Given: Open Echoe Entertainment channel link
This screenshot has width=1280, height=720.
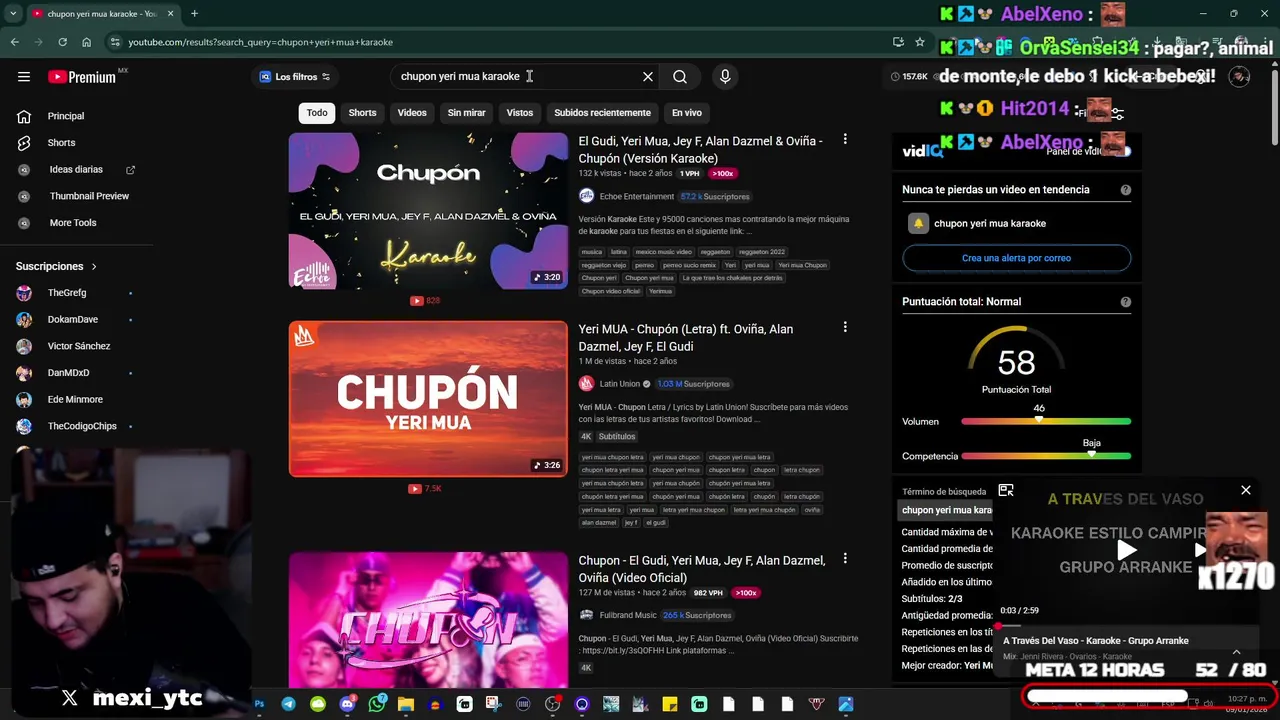Looking at the screenshot, I should [x=637, y=197].
